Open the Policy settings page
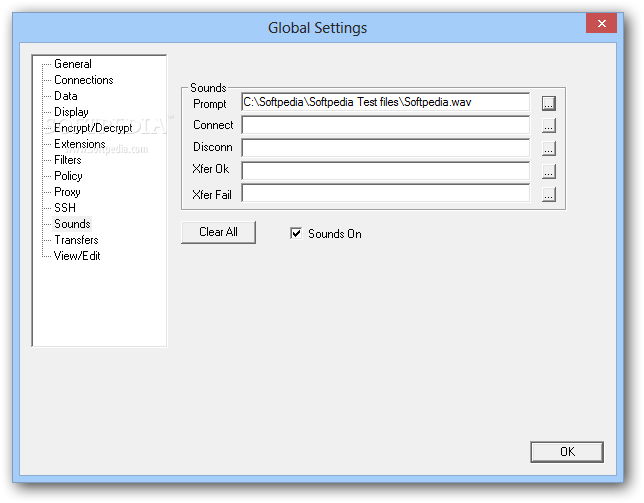Screen dimensions: 644x503 68,176
